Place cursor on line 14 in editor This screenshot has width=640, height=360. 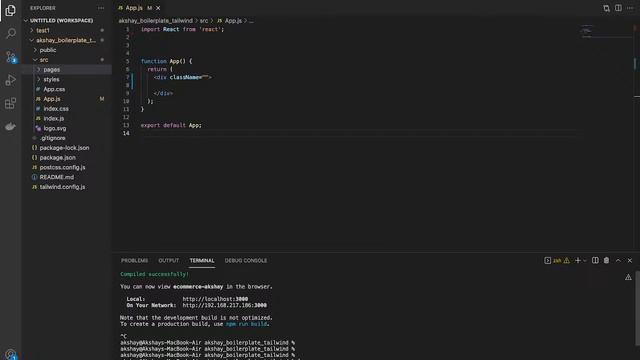(359, 133)
